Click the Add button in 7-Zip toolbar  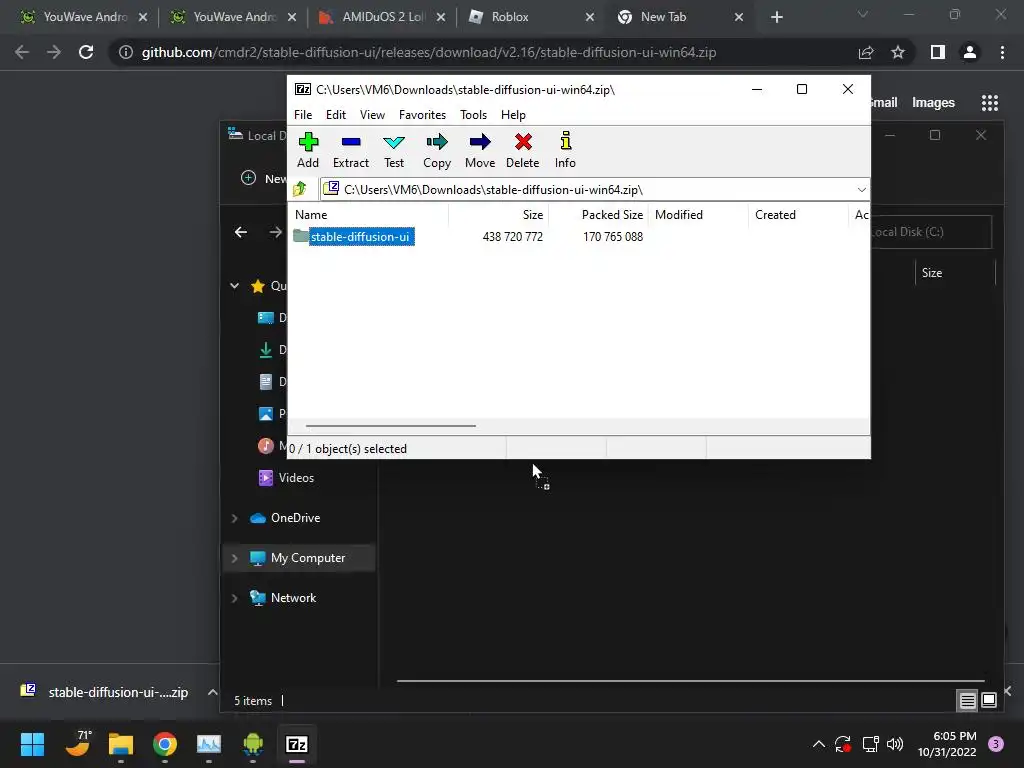308,150
